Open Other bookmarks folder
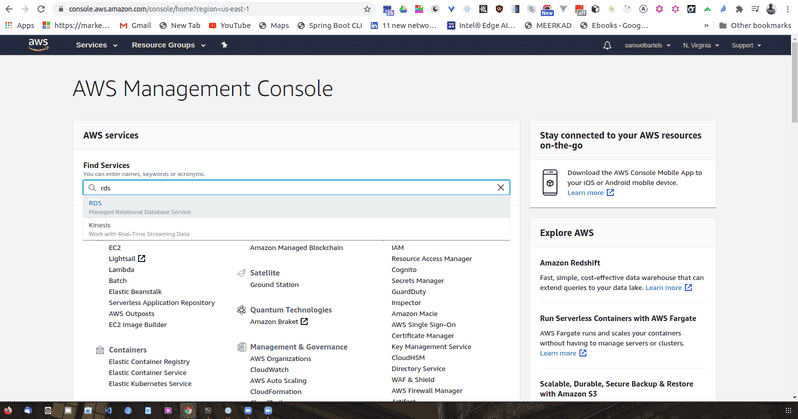Image resolution: width=798 pixels, height=419 pixels. pos(755,25)
